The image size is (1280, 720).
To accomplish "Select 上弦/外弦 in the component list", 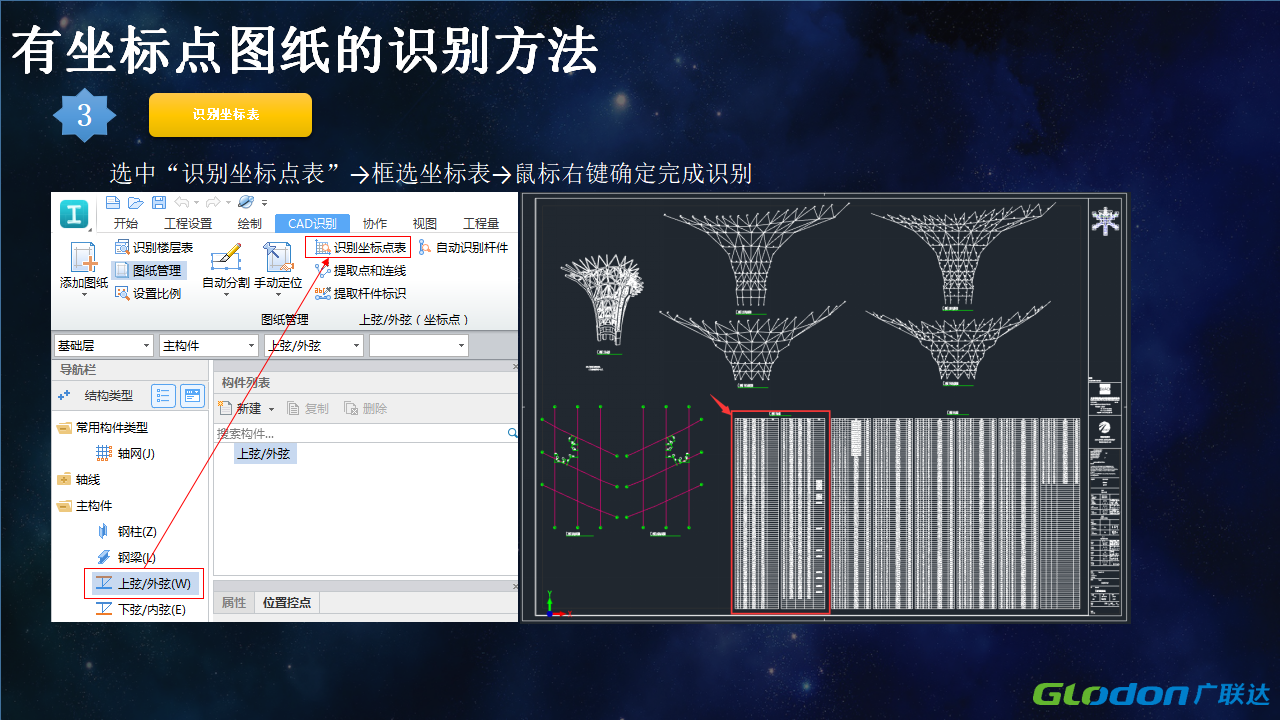I will tap(264, 453).
